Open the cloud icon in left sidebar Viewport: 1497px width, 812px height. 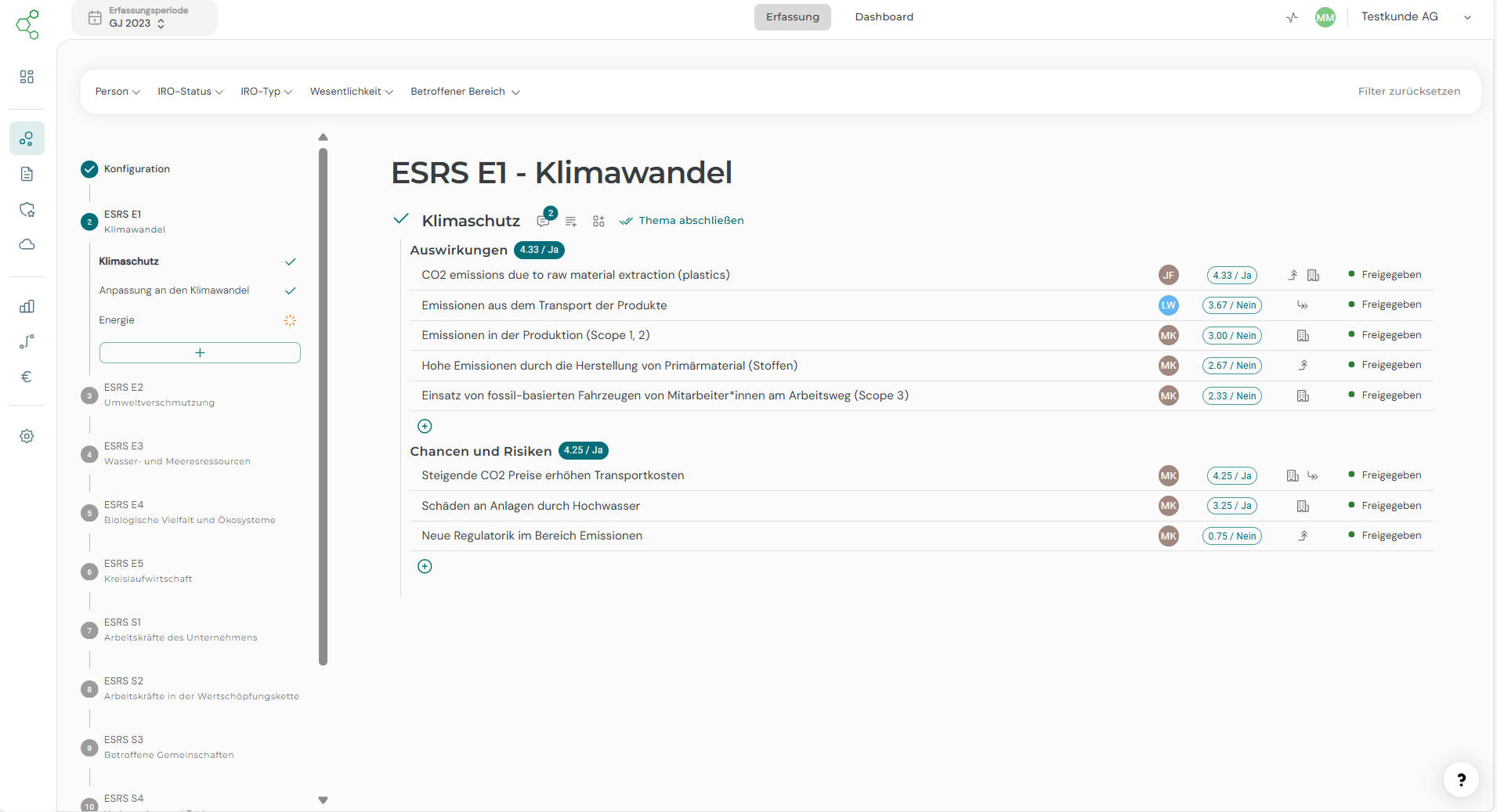click(27, 244)
